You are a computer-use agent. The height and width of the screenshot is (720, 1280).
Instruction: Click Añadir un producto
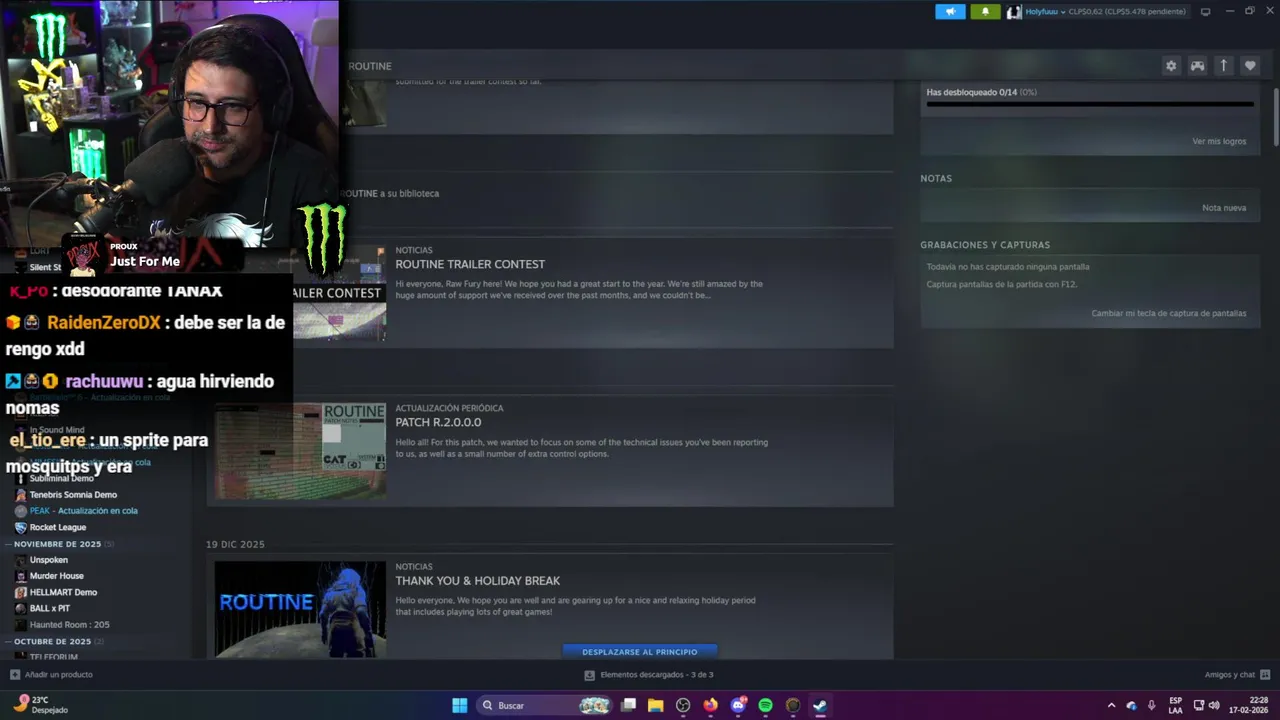[x=51, y=675]
